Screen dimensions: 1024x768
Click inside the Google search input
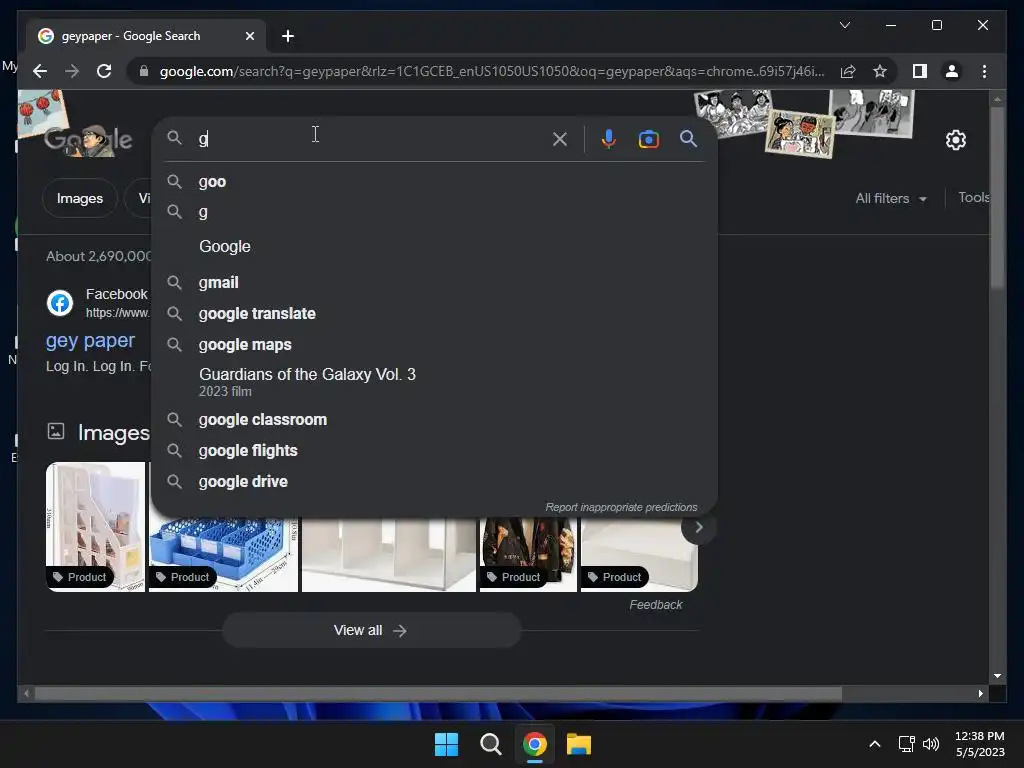372,138
